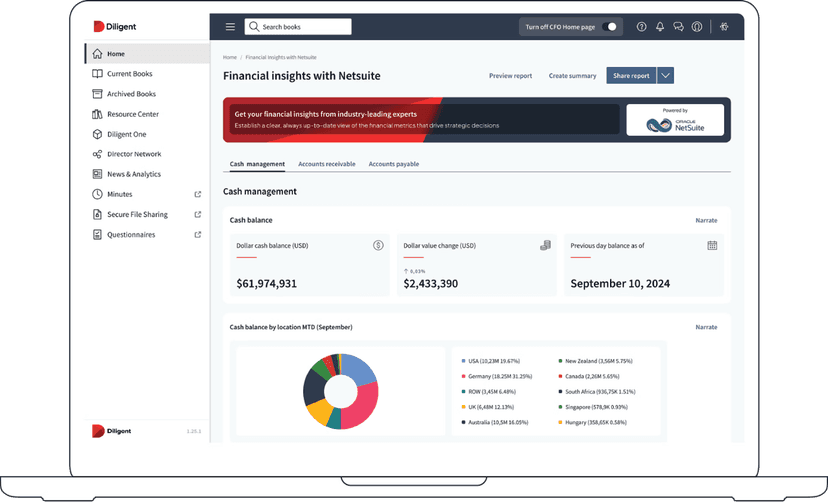This screenshot has height=502, width=828.
Task: Open Questionnaires external link icon
Action: pos(197,234)
